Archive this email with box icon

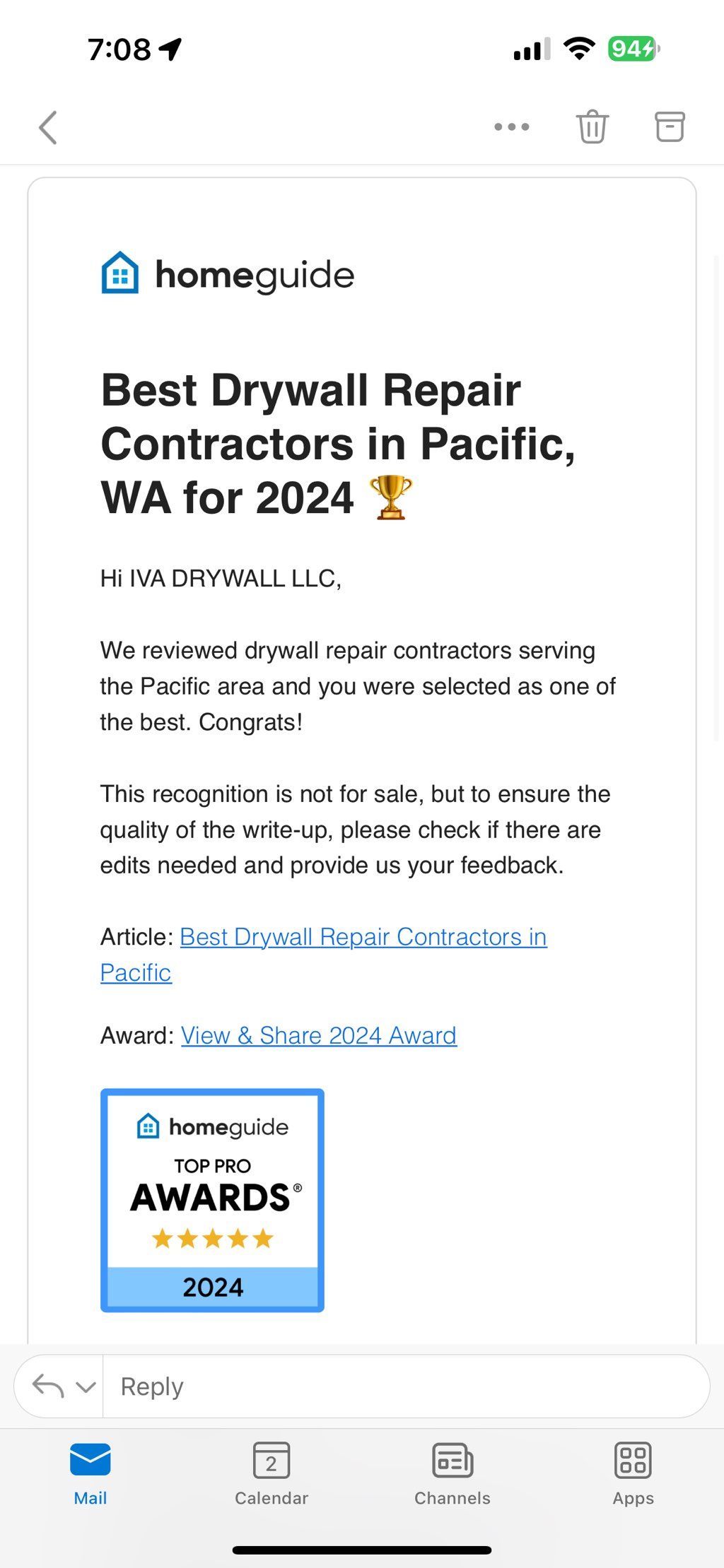point(670,127)
